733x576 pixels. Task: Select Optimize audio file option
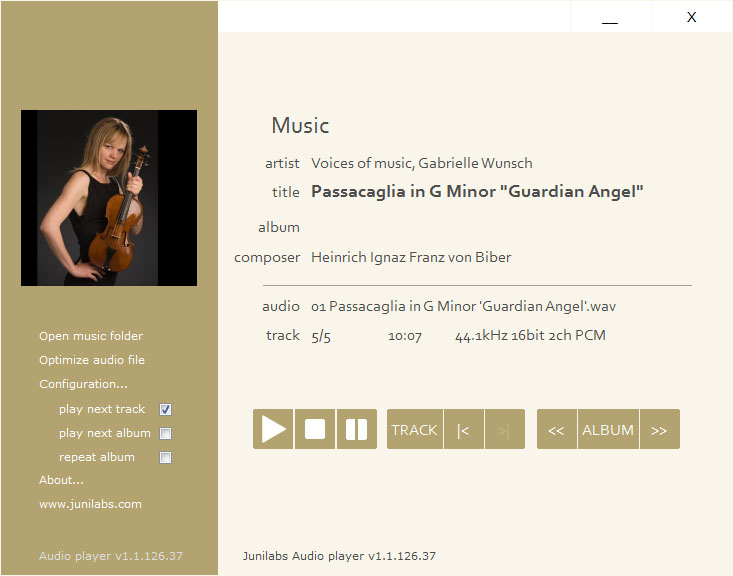pos(92,360)
